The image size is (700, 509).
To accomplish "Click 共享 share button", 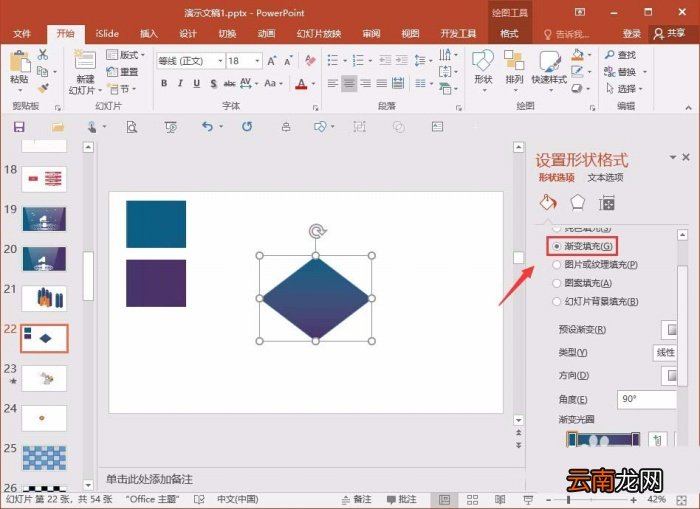I will [x=669, y=33].
